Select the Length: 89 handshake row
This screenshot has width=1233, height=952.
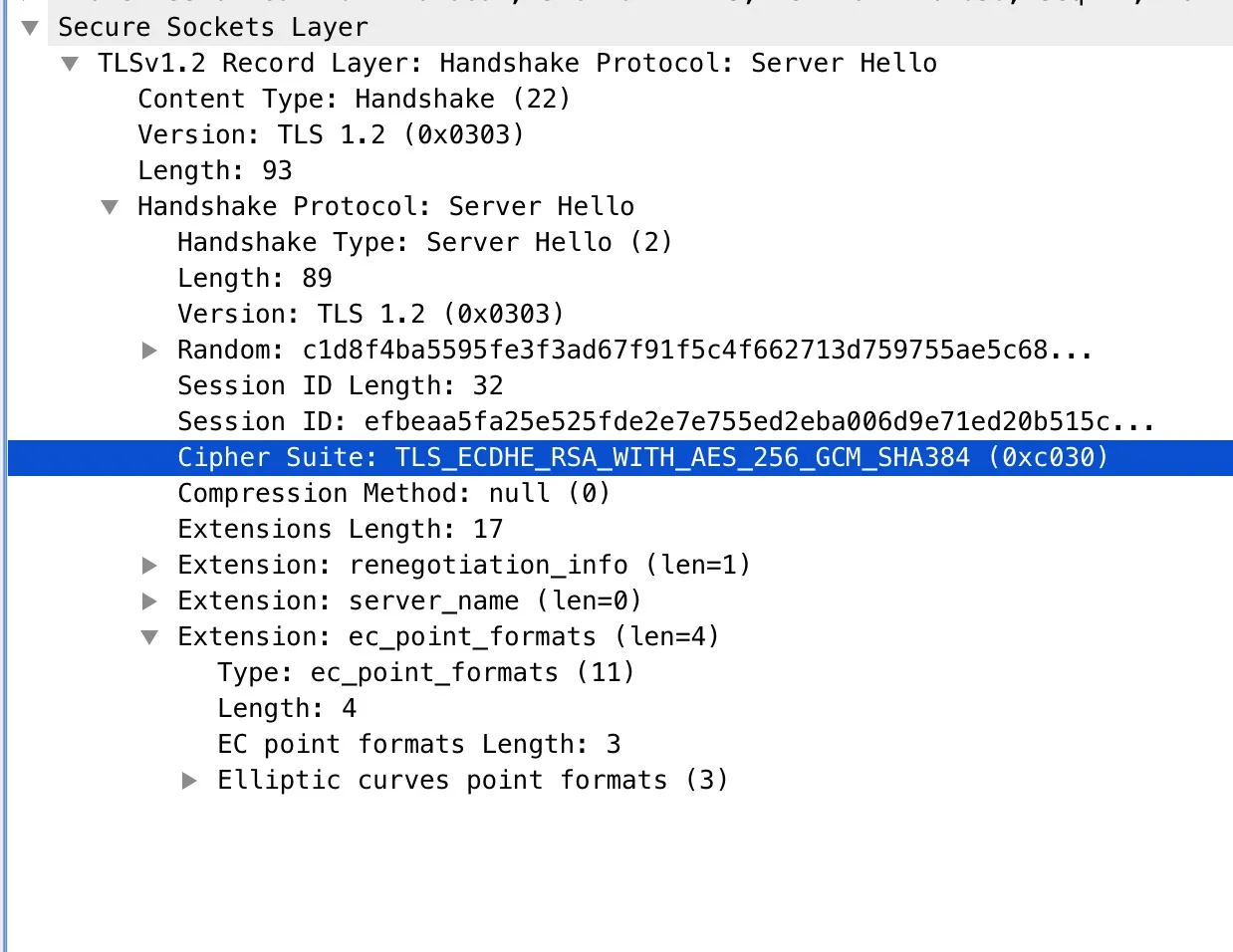click(255, 279)
